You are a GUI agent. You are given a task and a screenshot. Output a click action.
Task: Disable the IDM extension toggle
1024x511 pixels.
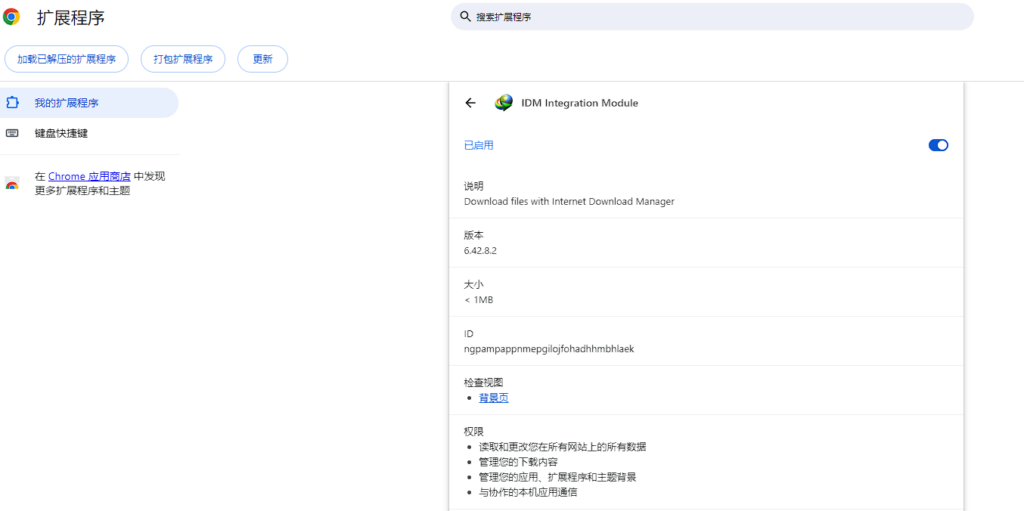[x=938, y=145]
